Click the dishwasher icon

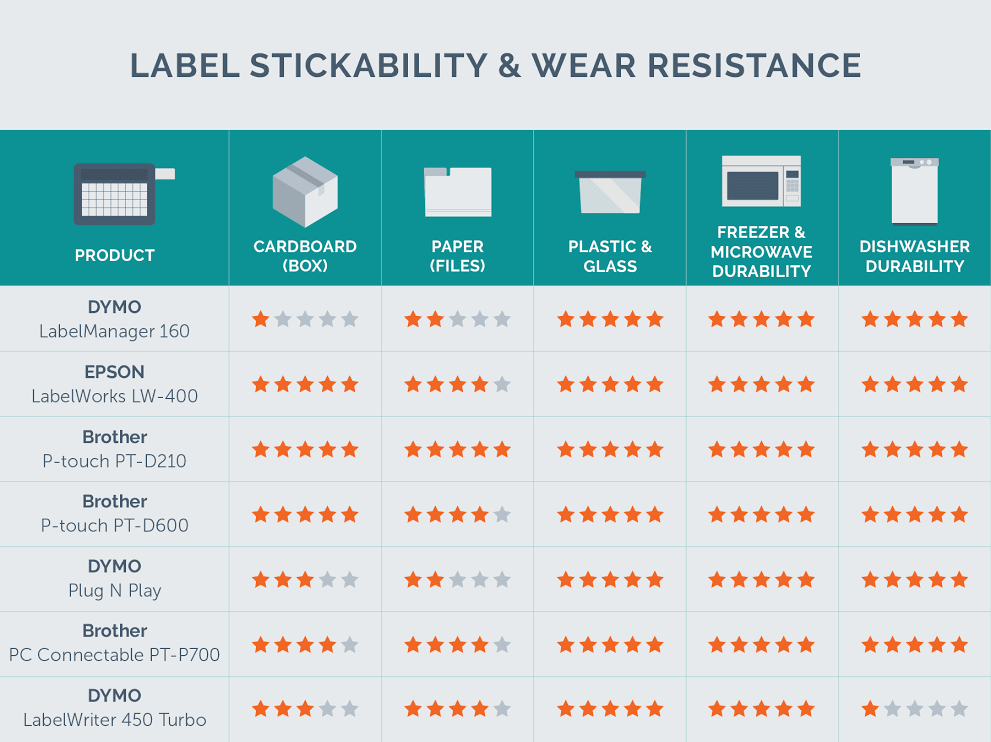(x=914, y=190)
